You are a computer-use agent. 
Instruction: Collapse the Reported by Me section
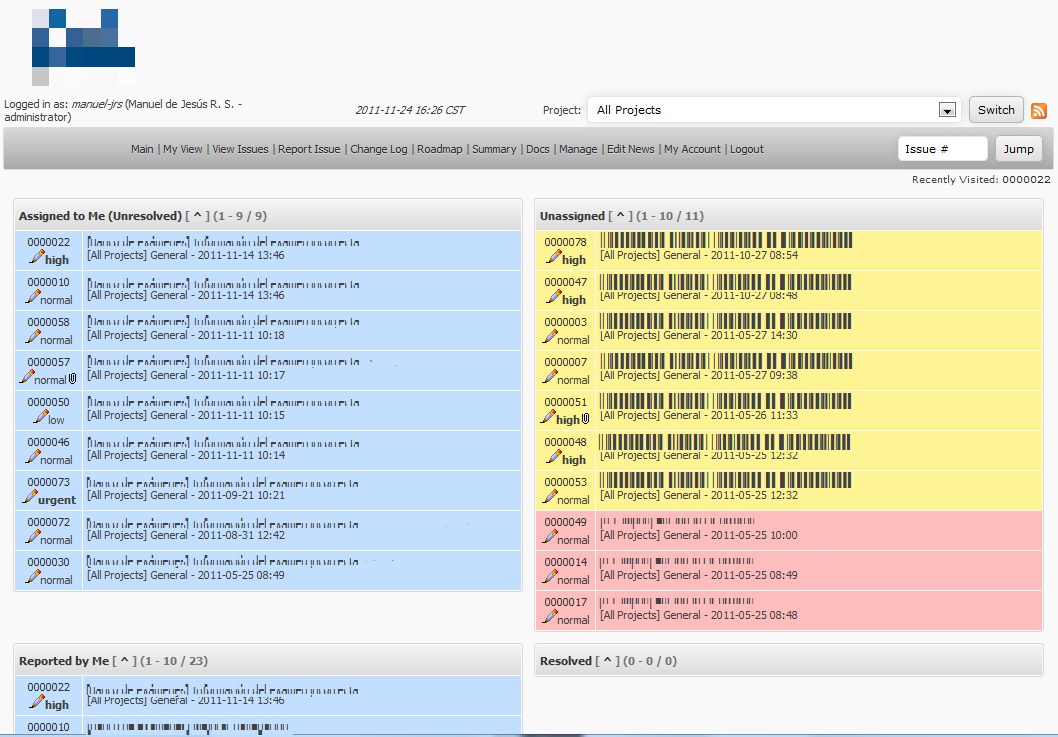point(124,661)
